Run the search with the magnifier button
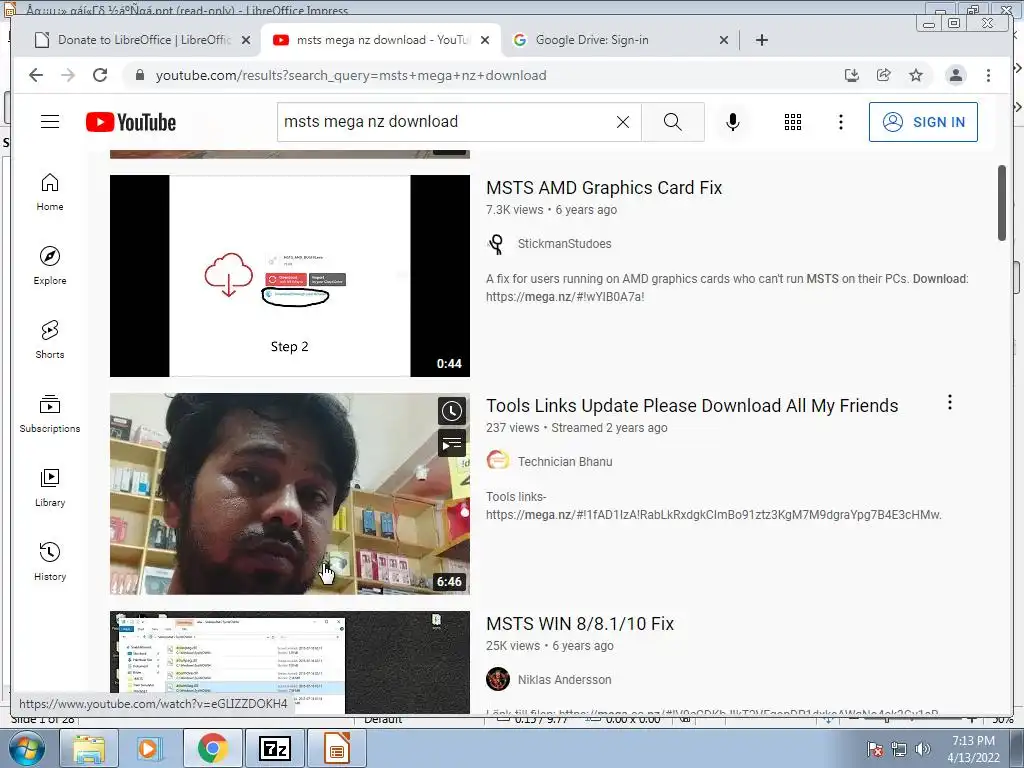This screenshot has width=1024, height=768. (x=673, y=122)
